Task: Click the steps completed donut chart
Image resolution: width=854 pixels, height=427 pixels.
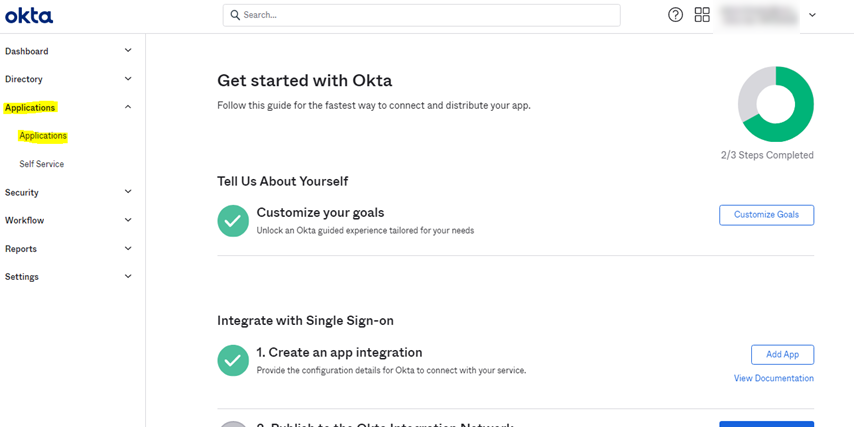Action: click(x=775, y=104)
